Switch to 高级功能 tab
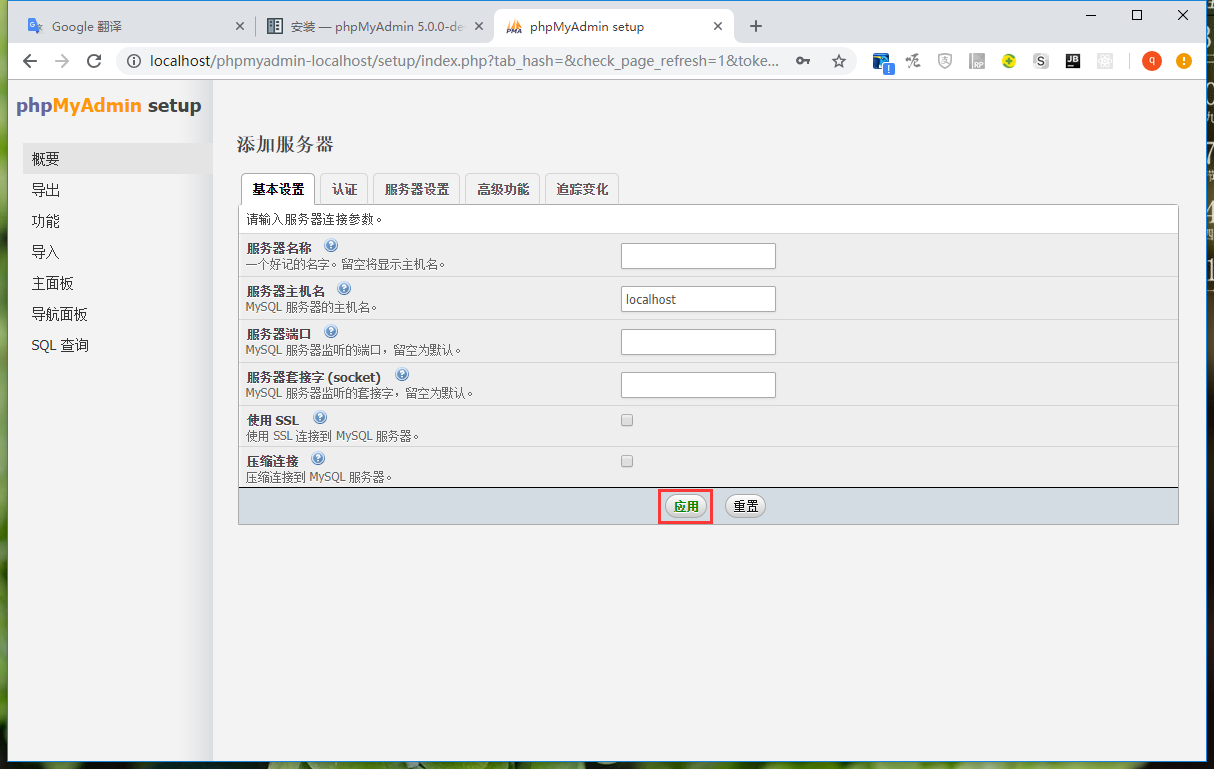 click(503, 189)
